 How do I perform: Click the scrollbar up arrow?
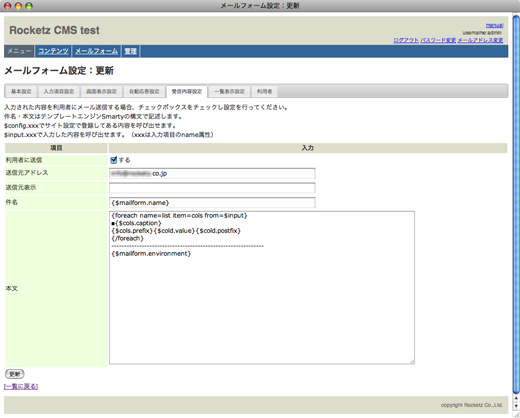point(516,398)
